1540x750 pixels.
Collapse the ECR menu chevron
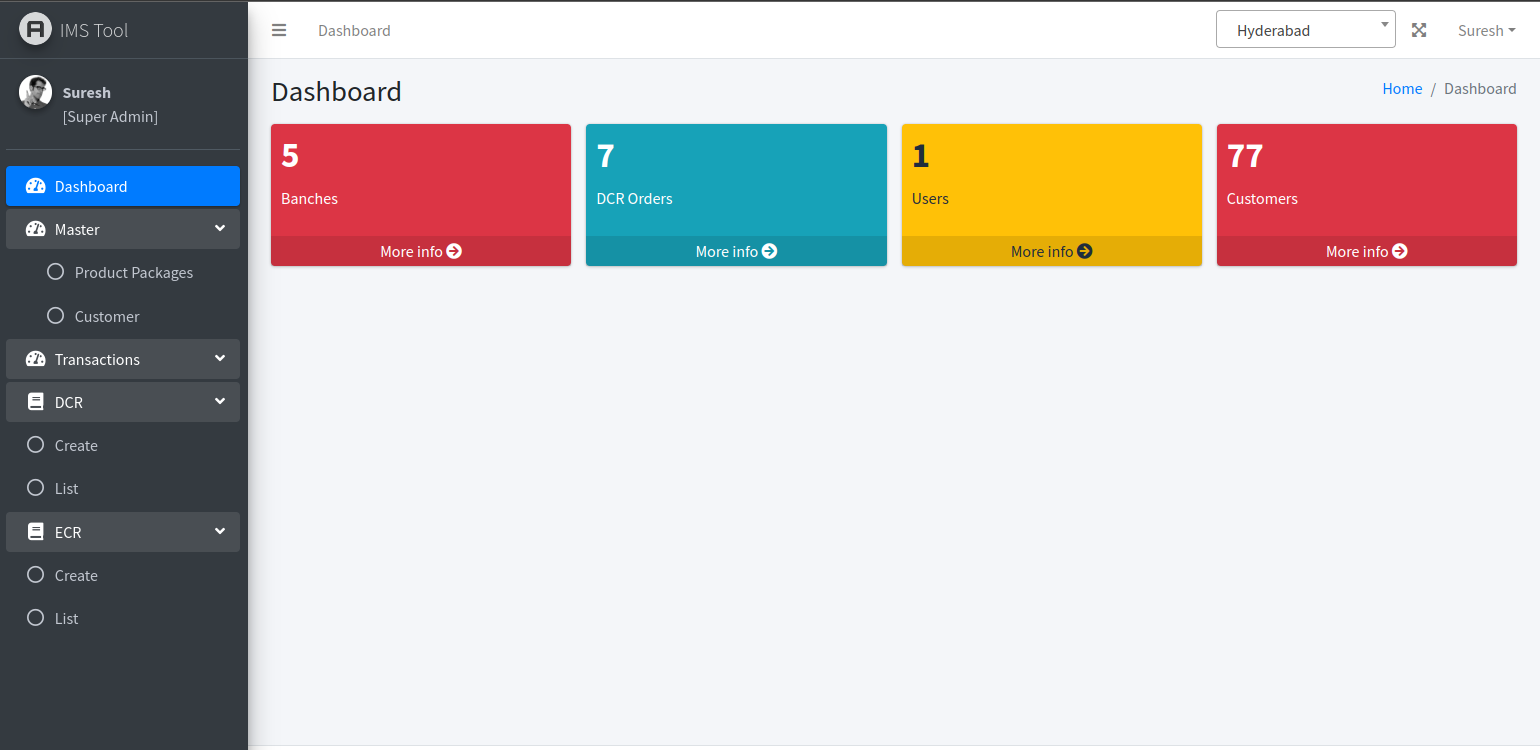tap(220, 532)
